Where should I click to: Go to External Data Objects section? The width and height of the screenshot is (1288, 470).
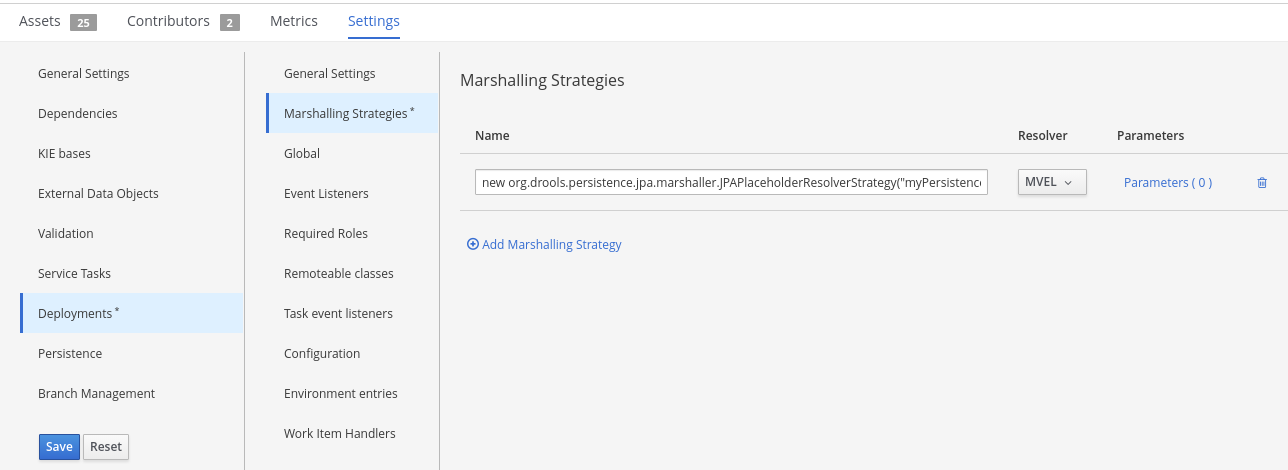(98, 194)
